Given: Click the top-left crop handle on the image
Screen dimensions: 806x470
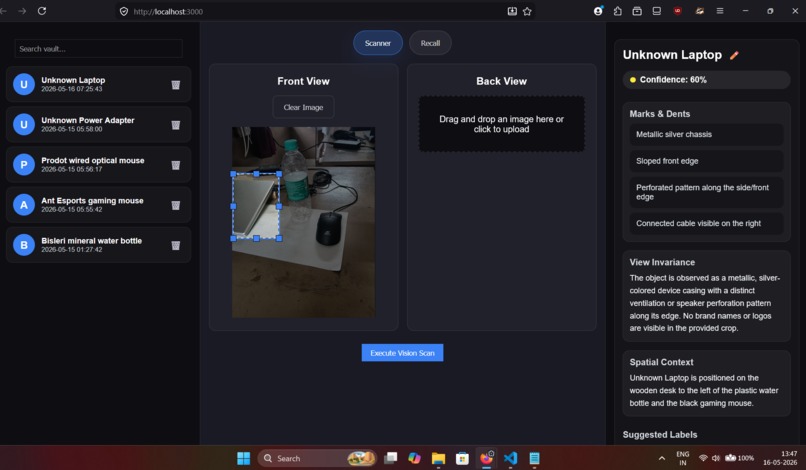Looking at the screenshot, I should pos(233,174).
